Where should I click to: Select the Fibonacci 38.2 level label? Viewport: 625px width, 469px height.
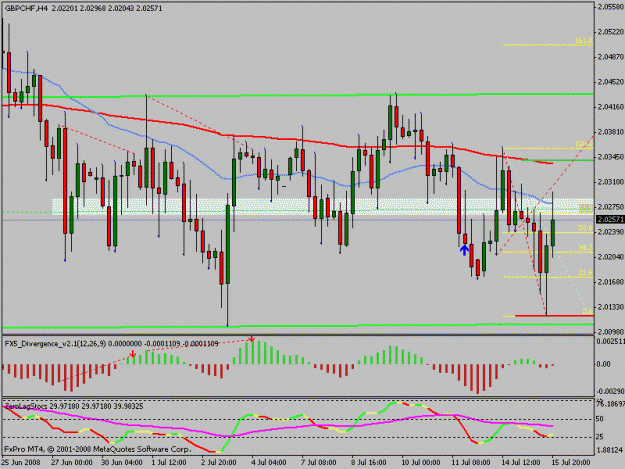(585, 248)
